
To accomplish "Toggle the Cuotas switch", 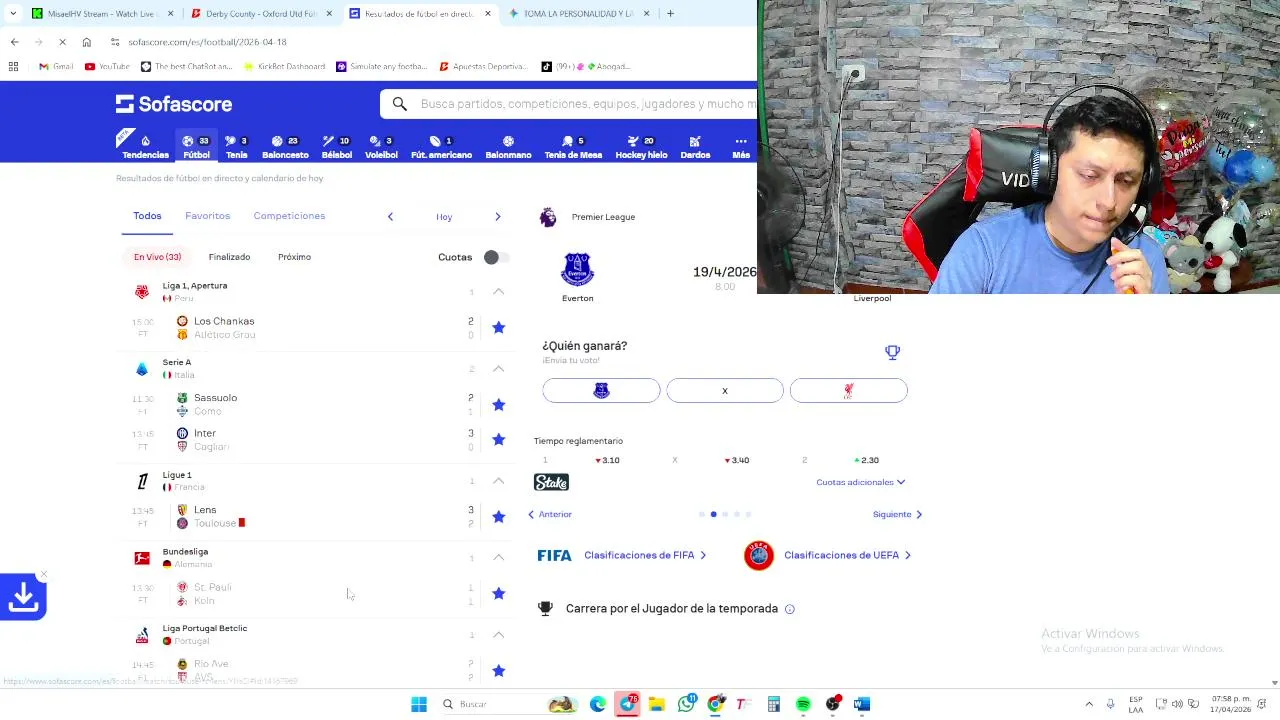I will coord(496,257).
